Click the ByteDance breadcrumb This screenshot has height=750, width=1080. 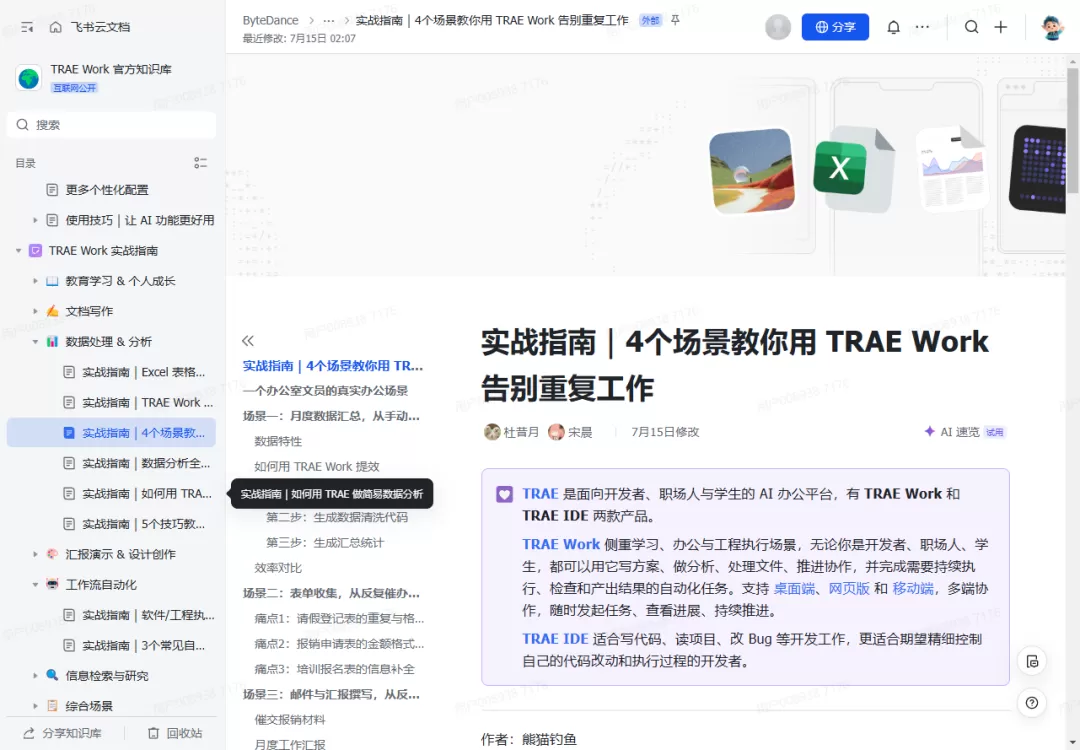(x=271, y=20)
